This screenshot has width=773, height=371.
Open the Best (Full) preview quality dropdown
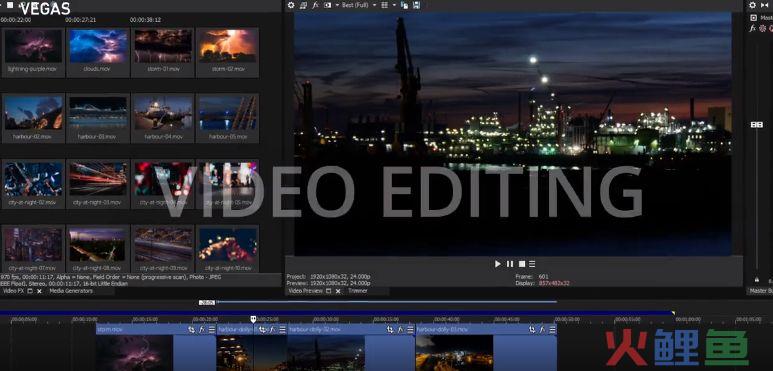coord(358,5)
